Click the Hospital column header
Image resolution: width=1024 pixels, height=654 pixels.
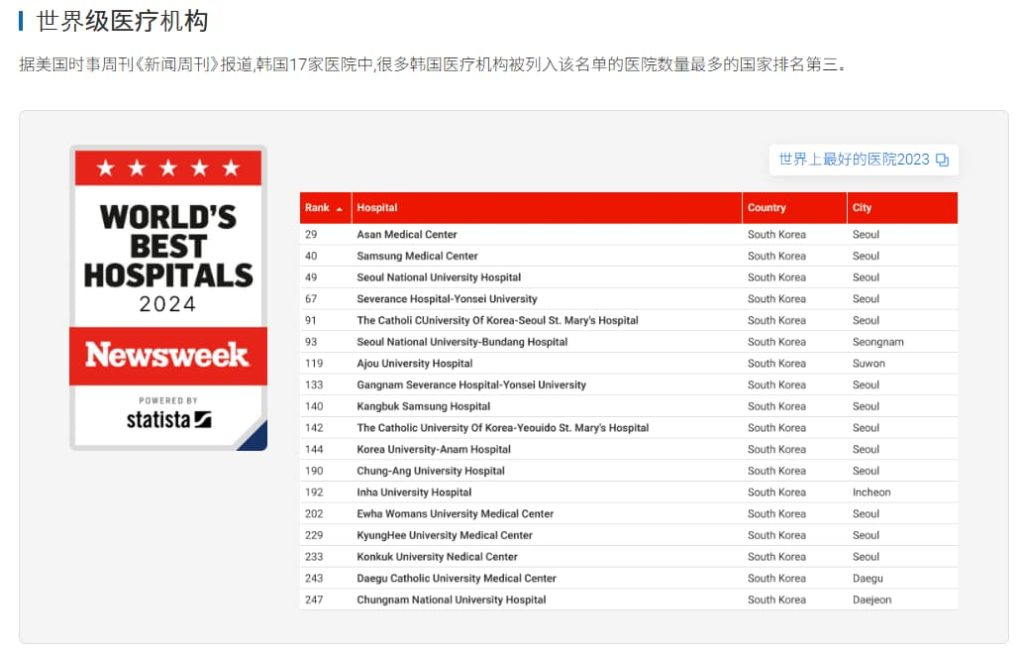pos(377,208)
